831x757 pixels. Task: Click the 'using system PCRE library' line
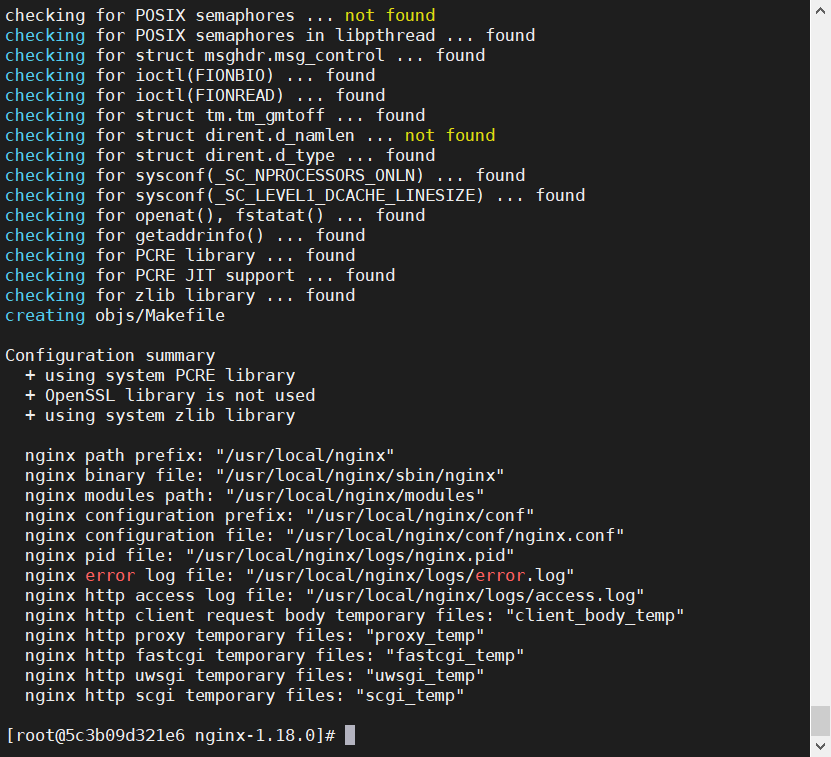160,375
